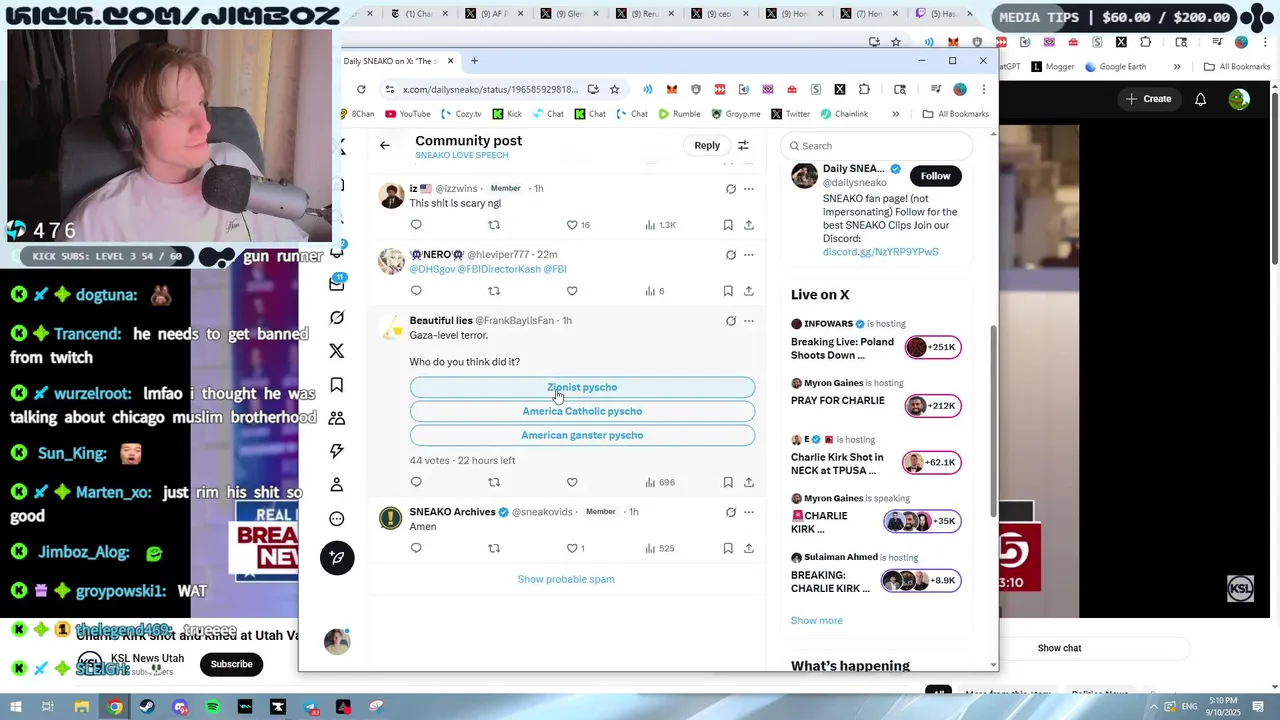
Task: Open more options on SNEAKO Archives post
Action: click(x=748, y=512)
